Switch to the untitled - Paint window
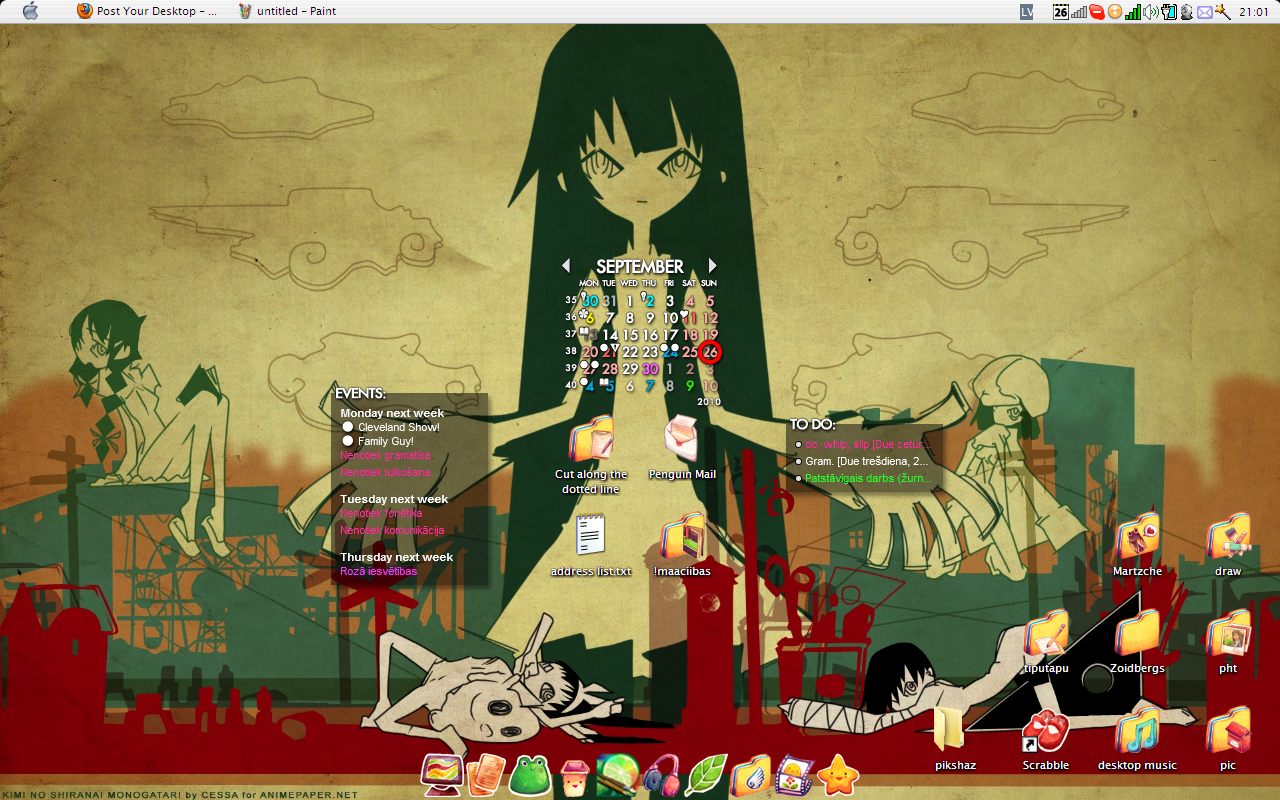 [286, 11]
